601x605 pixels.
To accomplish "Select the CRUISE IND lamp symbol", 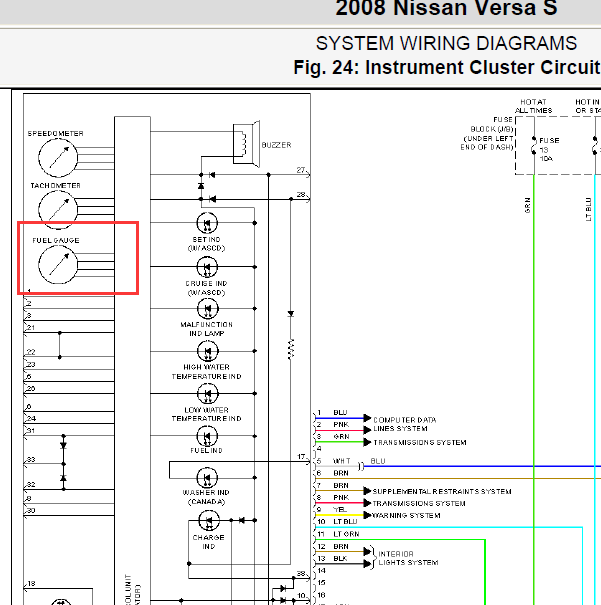I will [x=207, y=266].
